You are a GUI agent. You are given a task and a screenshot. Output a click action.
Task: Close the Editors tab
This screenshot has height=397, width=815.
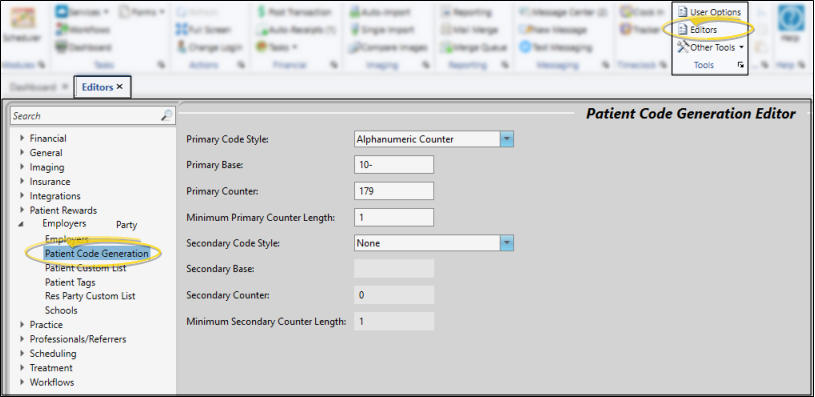click(120, 87)
